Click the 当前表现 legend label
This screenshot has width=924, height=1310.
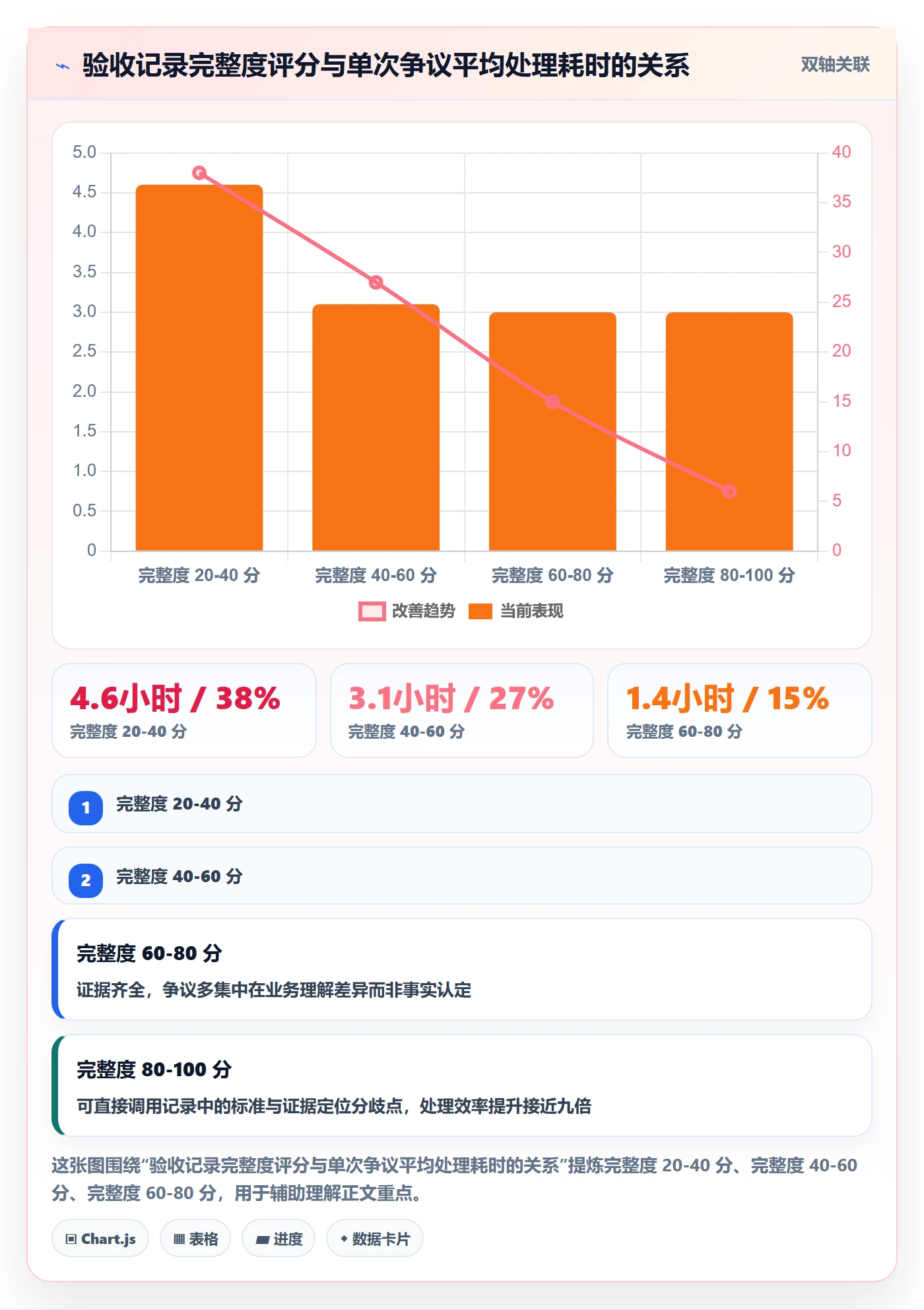point(531,611)
